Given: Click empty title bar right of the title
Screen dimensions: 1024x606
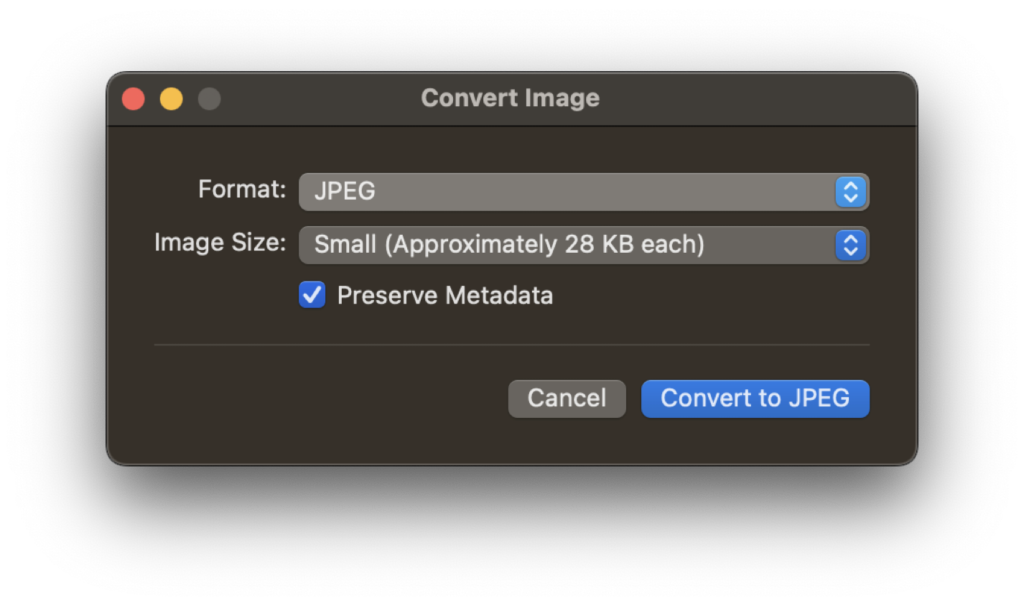Looking at the screenshot, I should click(x=760, y=99).
